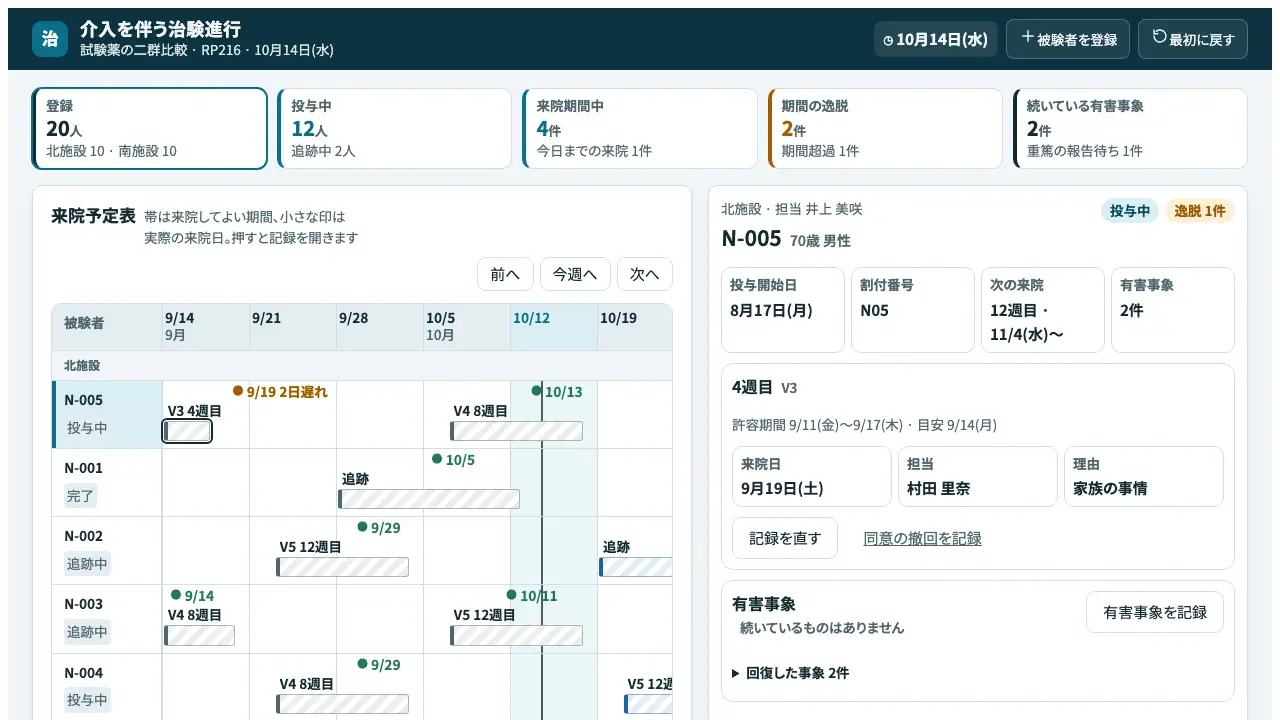Open the 期間の逸脱 2件 card
Image resolution: width=1280 pixels, height=720 pixels.
click(x=885, y=129)
